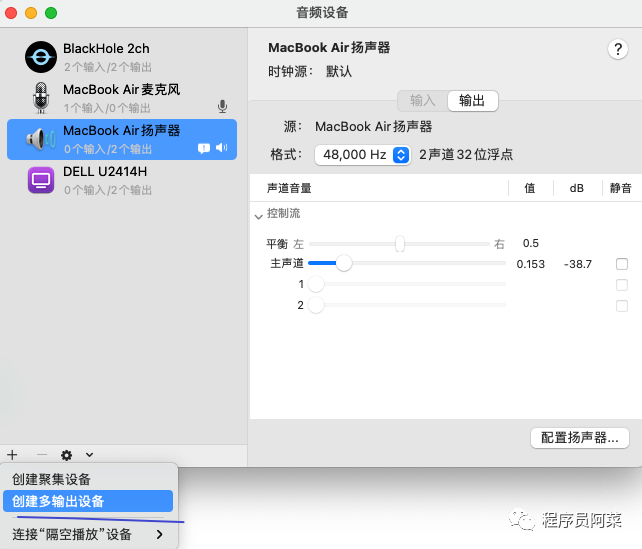Collapse the 控制流 section
The width and height of the screenshot is (642, 549).
[258, 216]
